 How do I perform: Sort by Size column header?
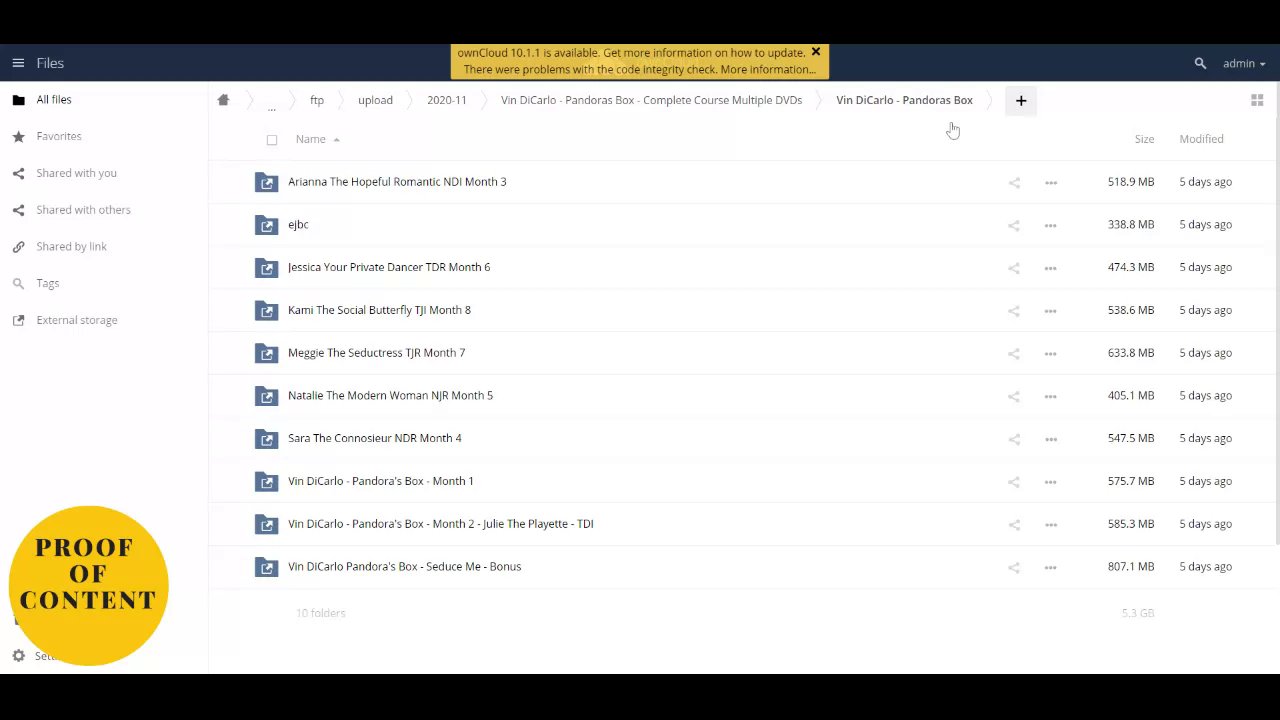pos(1144,139)
